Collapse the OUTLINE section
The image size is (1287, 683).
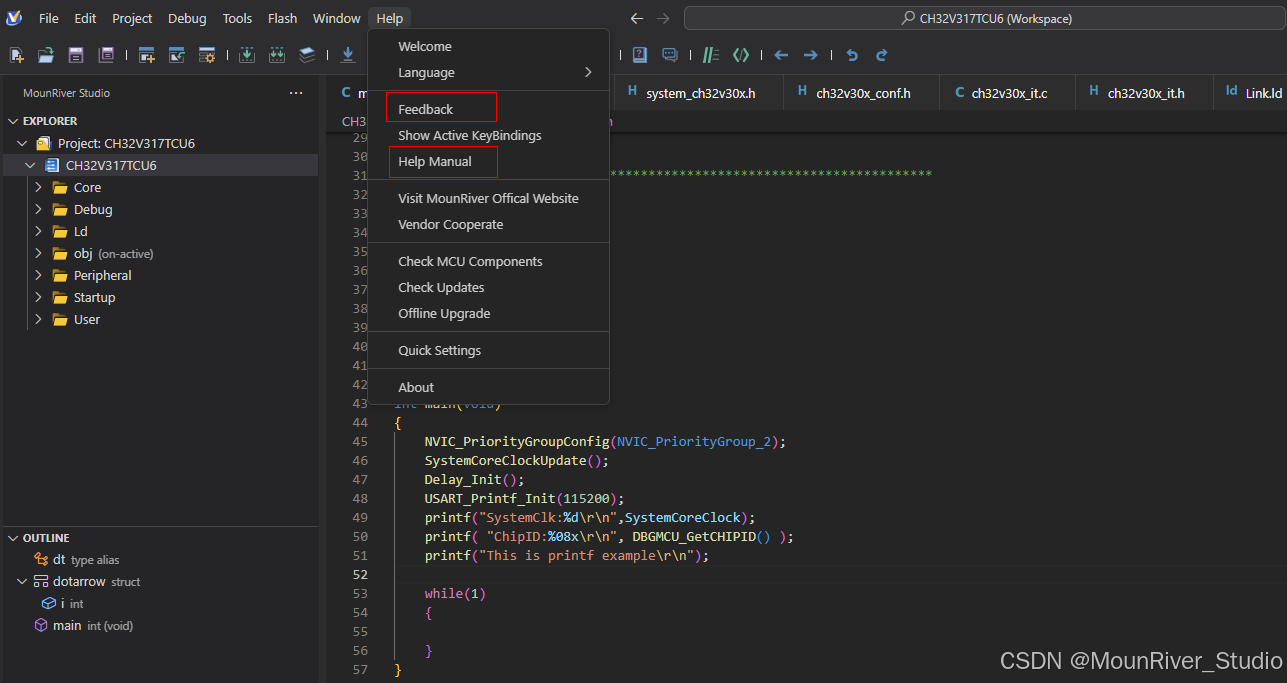[x=14, y=538]
